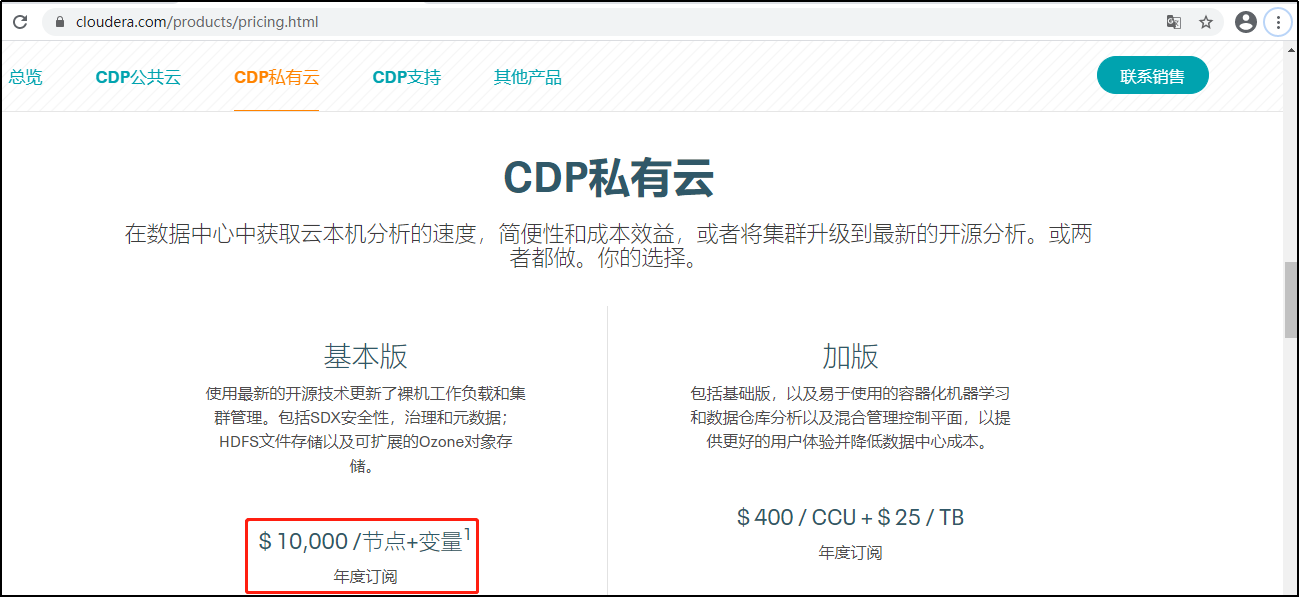Open the CDP支持 tab
The image size is (1300, 598).
pos(407,77)
